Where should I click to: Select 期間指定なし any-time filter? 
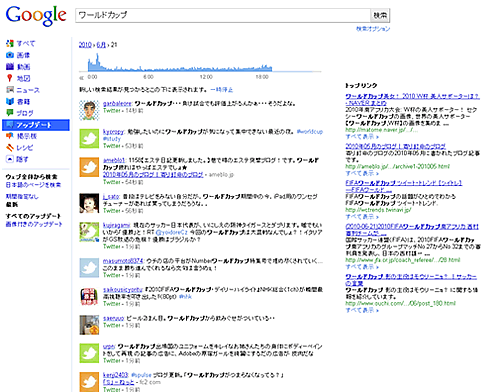[x=22, y=196]
